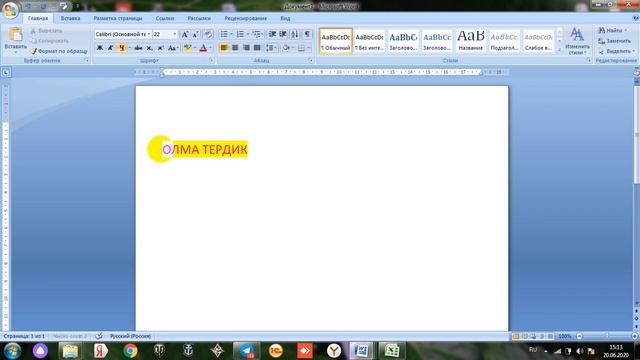This screenshot has height=360, width=640.
Task: Align text right
Action: tap(246, 48)
